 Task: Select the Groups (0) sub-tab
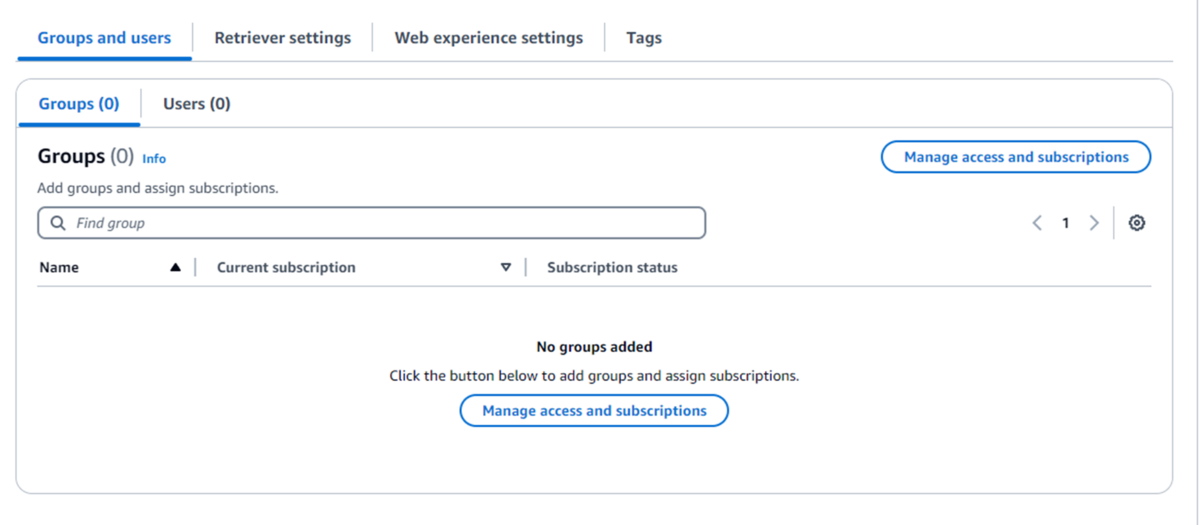tap(79, 104)
